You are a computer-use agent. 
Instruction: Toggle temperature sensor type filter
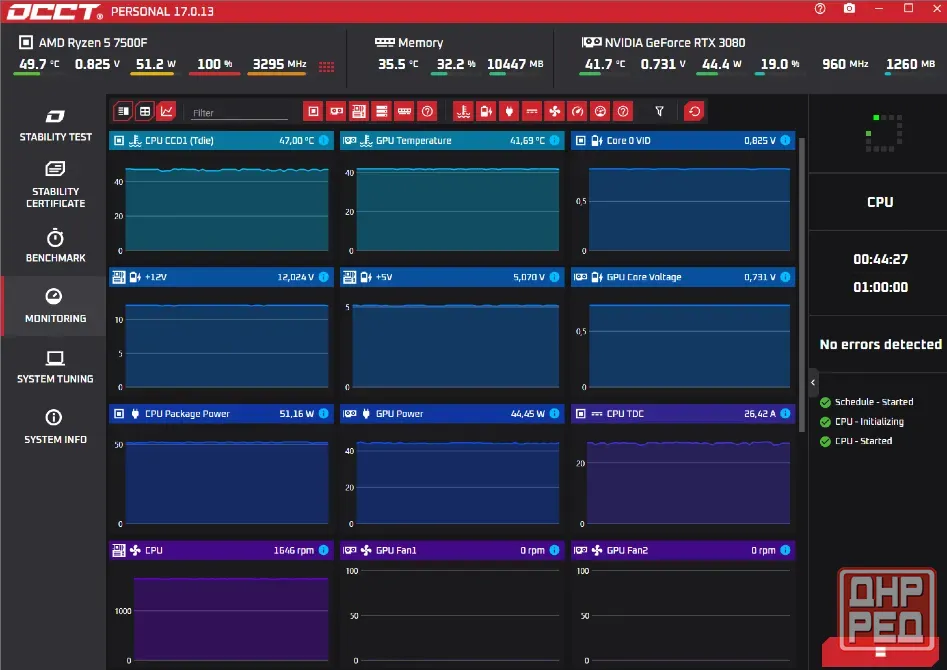click(463, 111)
